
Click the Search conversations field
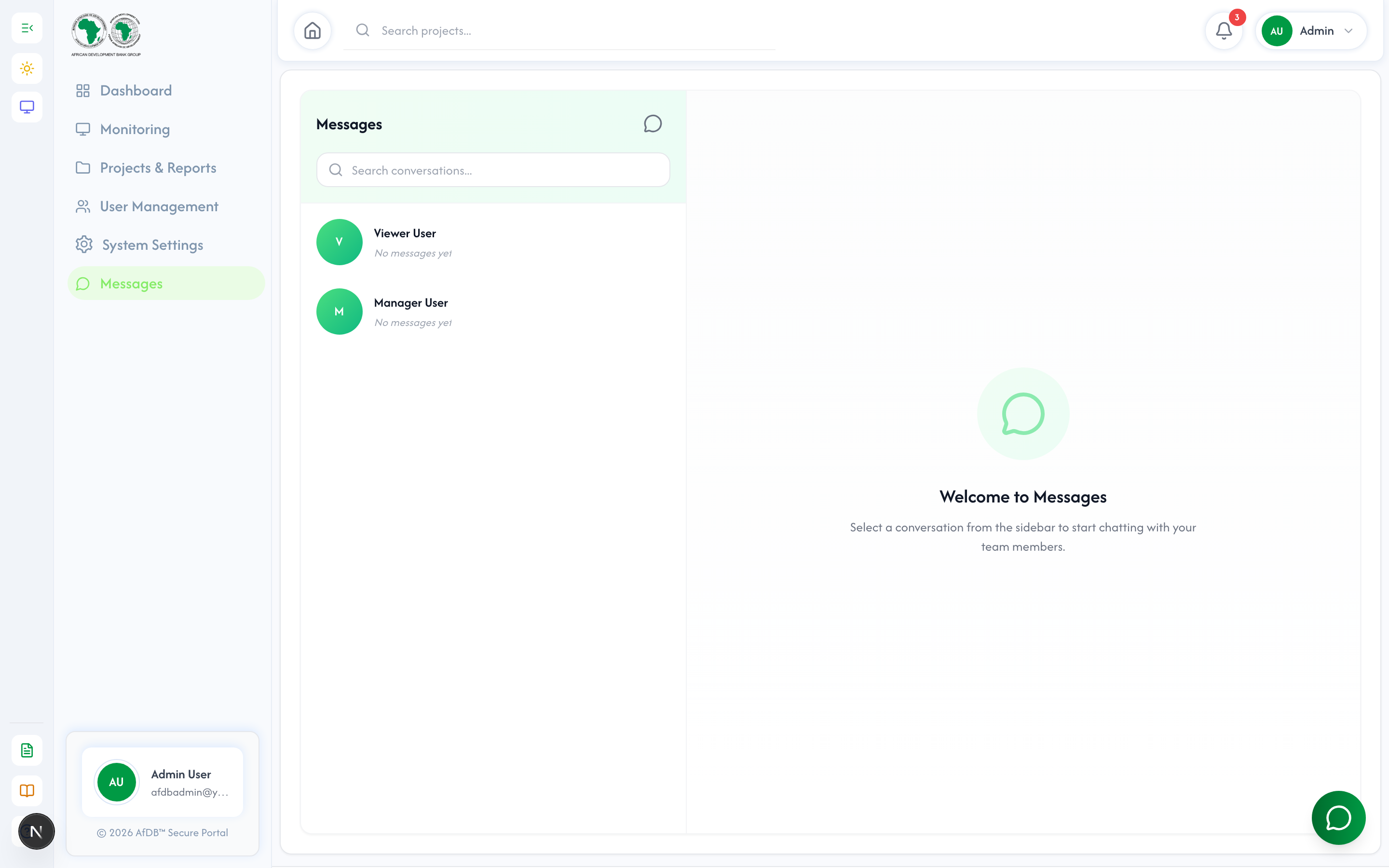pos(493,170)
